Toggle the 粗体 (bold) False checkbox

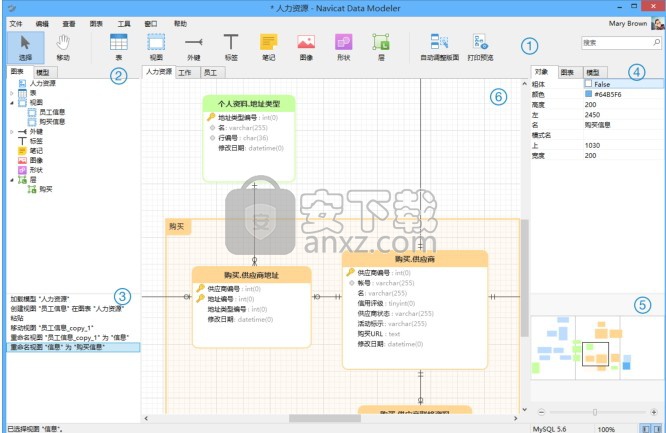point(588,84)
